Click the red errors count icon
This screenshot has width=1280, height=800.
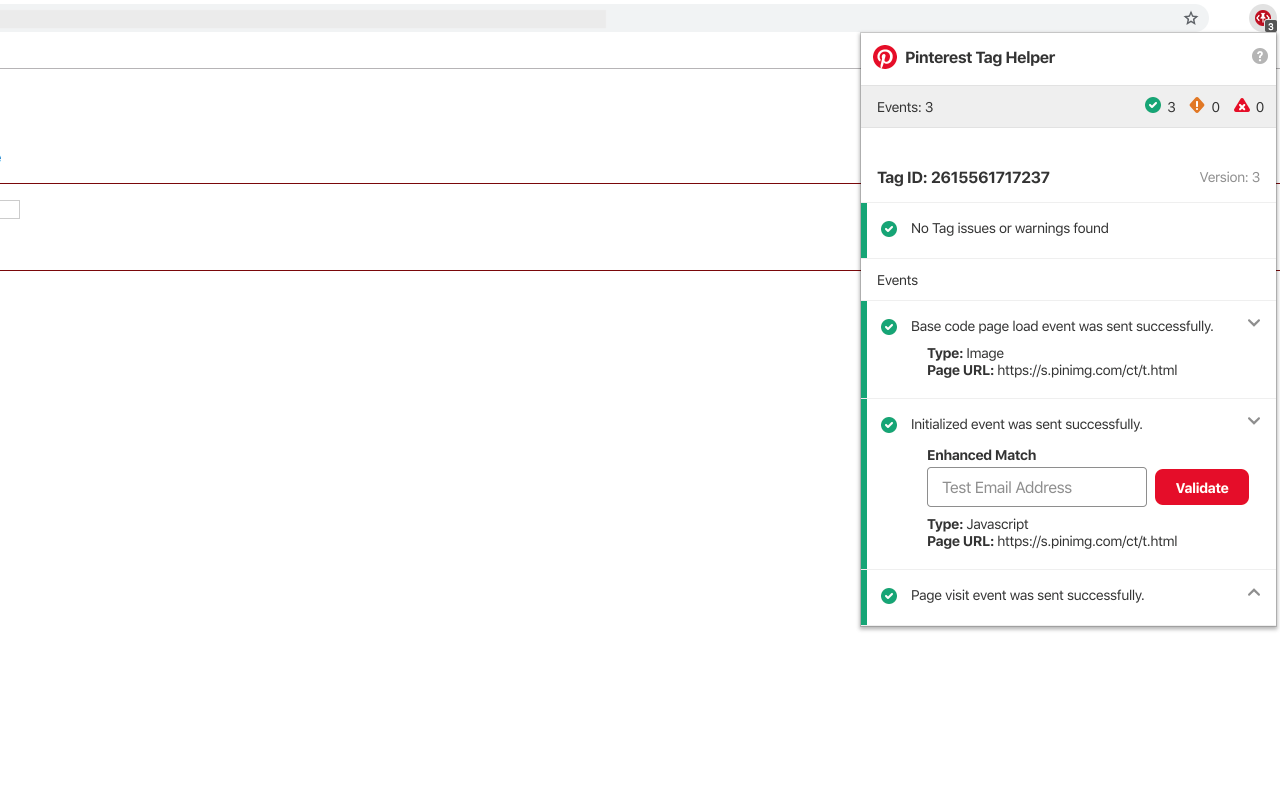(x=1242, y=105)
